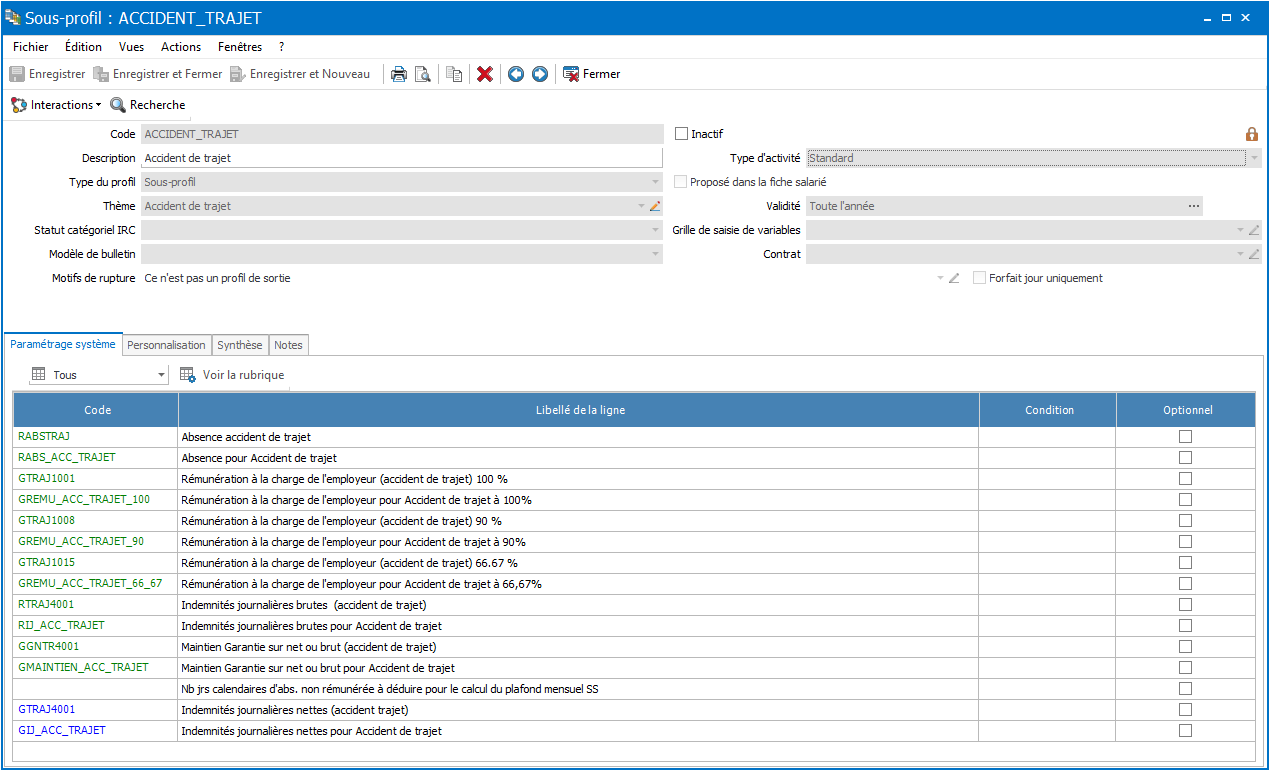Toggle Proposé dans la fiche salarié checkbox

(681, 182)
